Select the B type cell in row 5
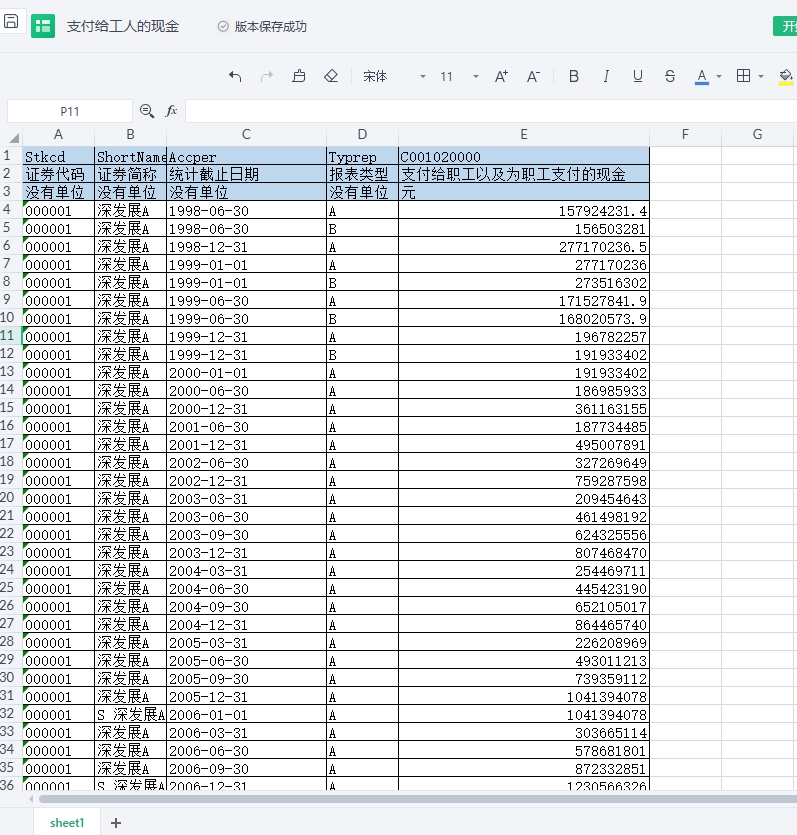 [x=362, y=228]
